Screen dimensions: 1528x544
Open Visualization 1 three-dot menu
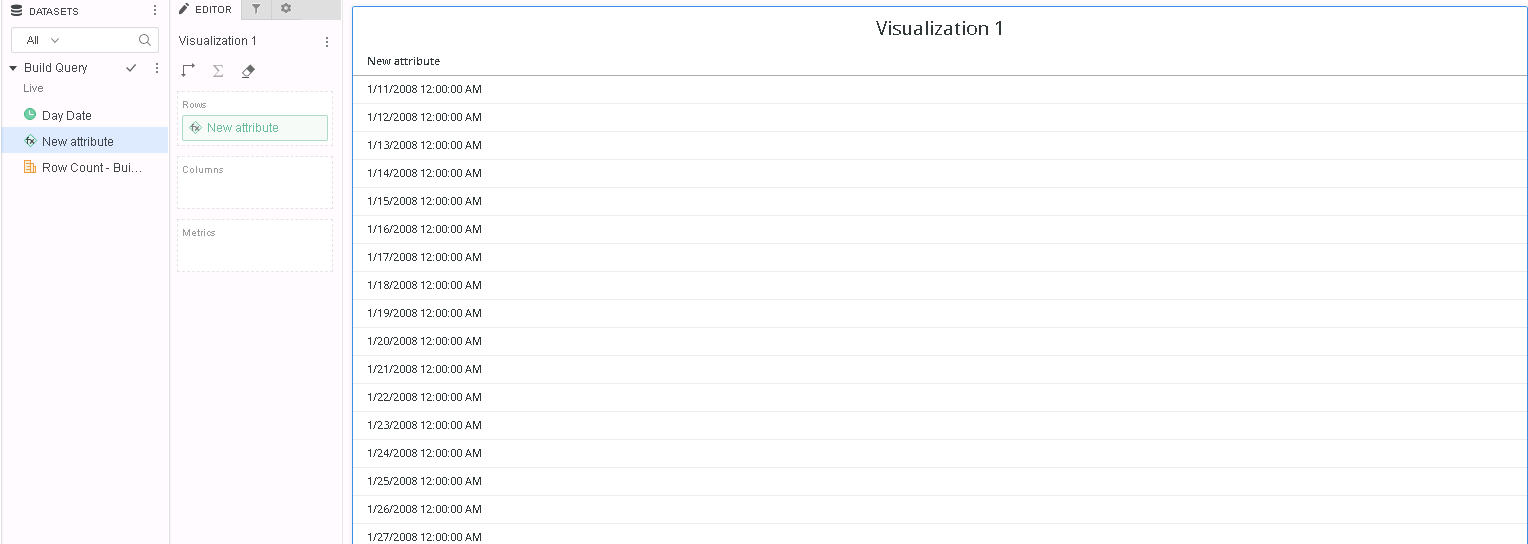[x=326, y=42]
